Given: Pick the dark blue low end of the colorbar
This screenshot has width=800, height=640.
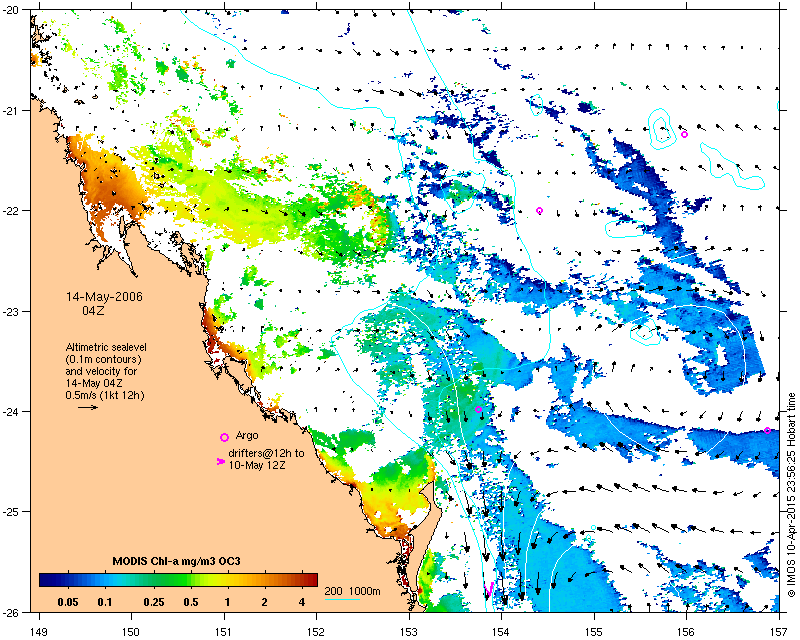Looking at the screenshot, I should pos(46,580).
